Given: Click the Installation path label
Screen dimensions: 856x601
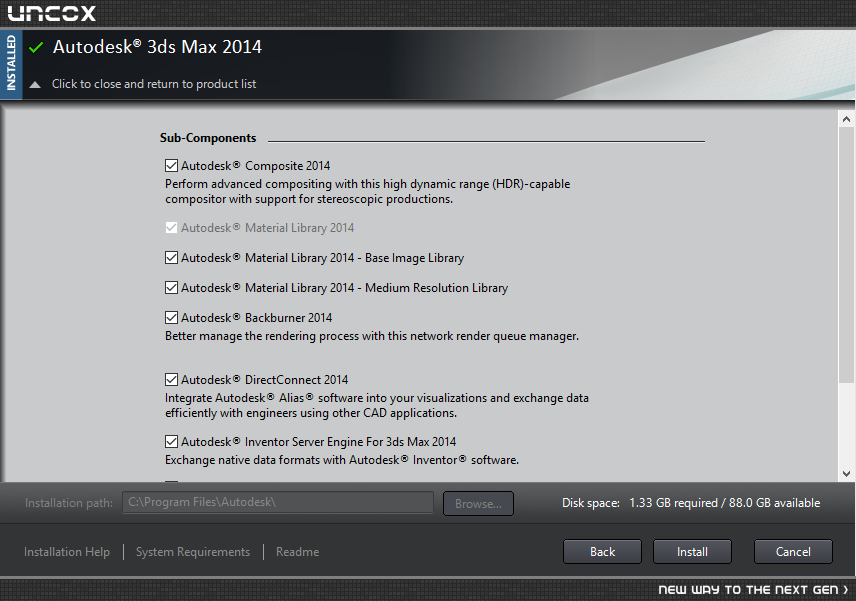Looking at the screenshot, I should point(69,503).
